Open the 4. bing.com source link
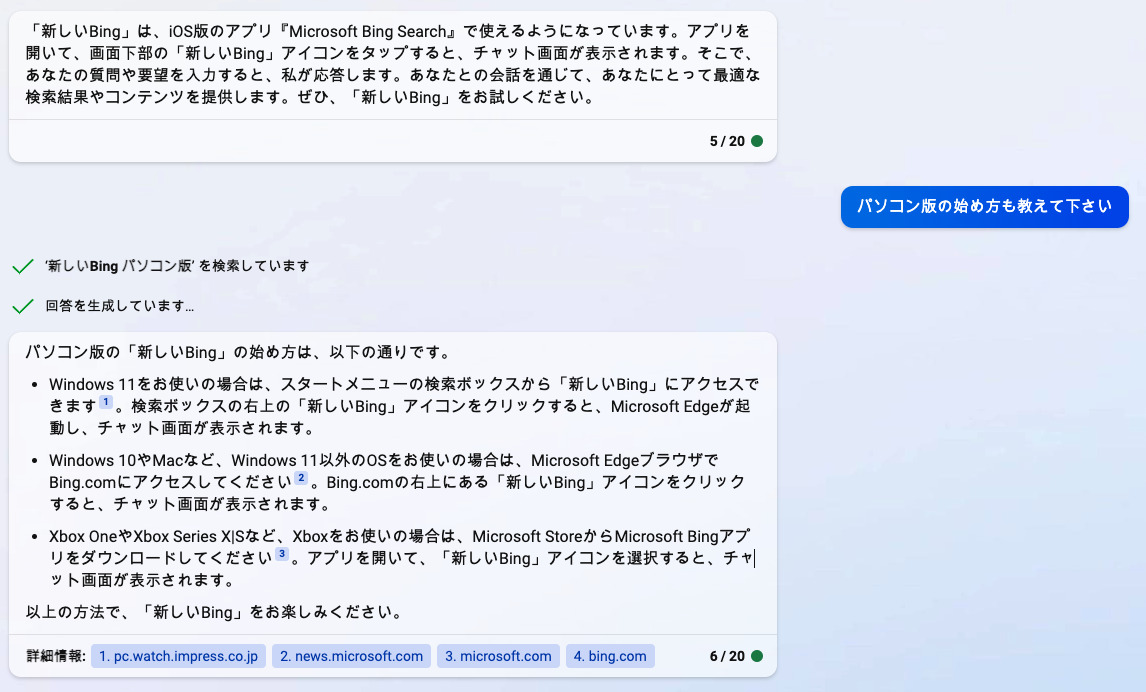 tap(610, 656)
